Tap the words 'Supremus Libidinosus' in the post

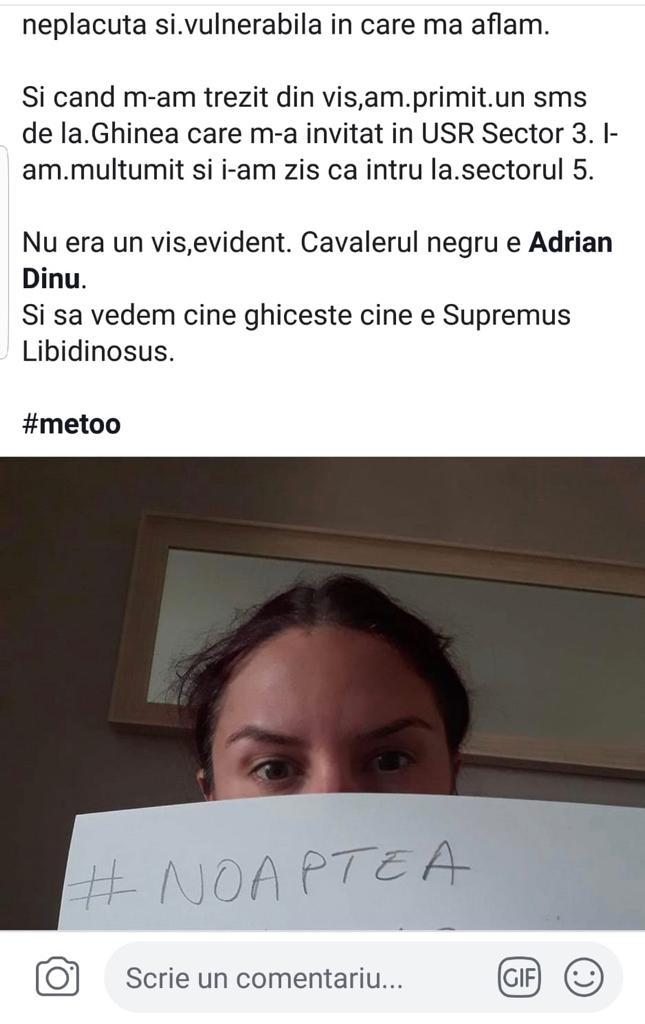pos(296,333)
